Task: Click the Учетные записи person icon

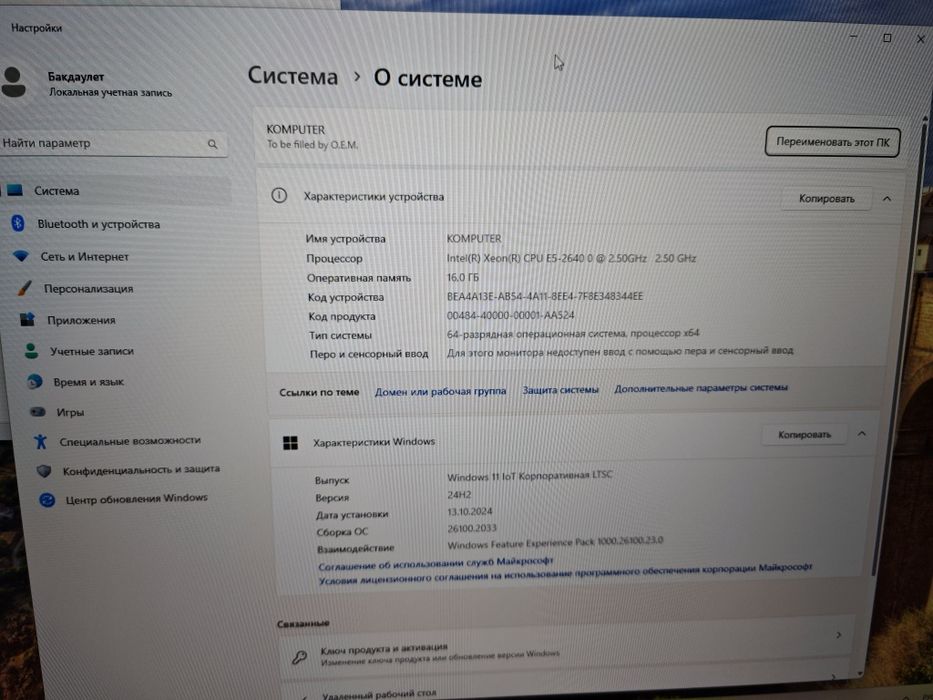Action: (32, 351)
